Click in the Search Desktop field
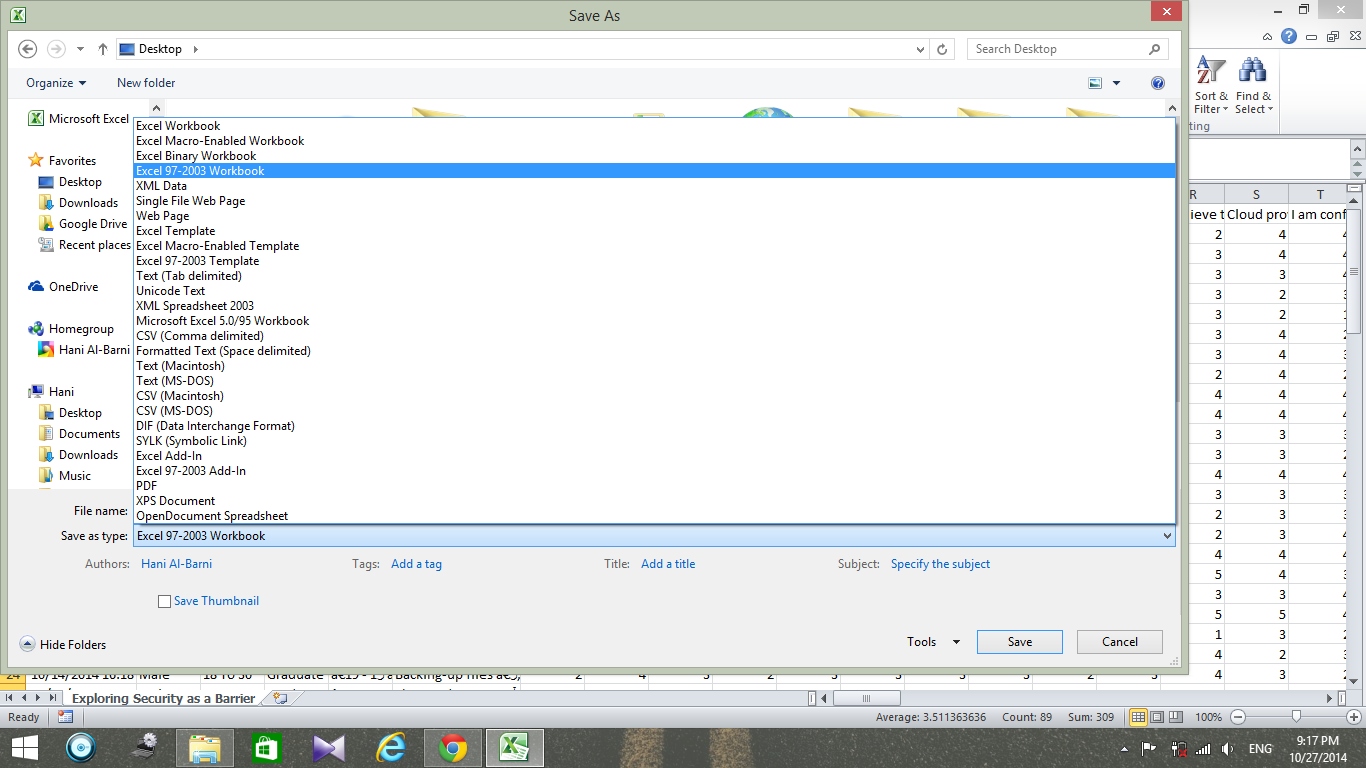Viewport: 1366px width, 768px height. point(1067,49)
